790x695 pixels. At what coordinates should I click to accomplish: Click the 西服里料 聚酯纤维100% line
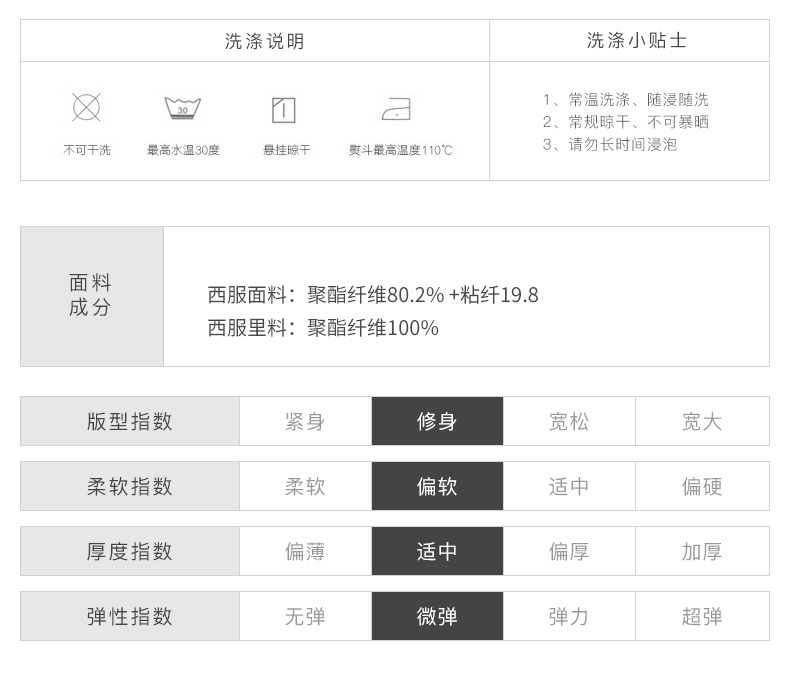click(323, 328)
